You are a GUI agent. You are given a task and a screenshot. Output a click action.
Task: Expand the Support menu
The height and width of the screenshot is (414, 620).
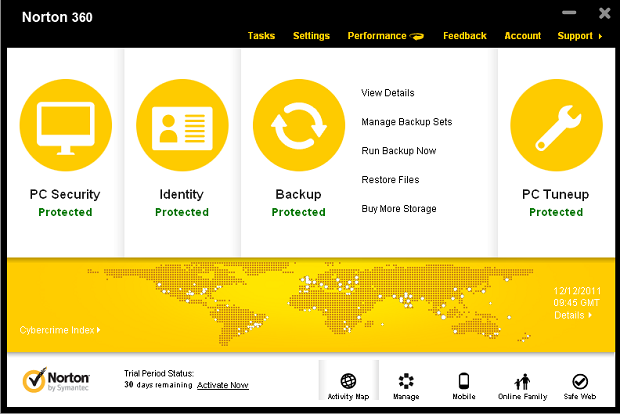click(580, 36)
